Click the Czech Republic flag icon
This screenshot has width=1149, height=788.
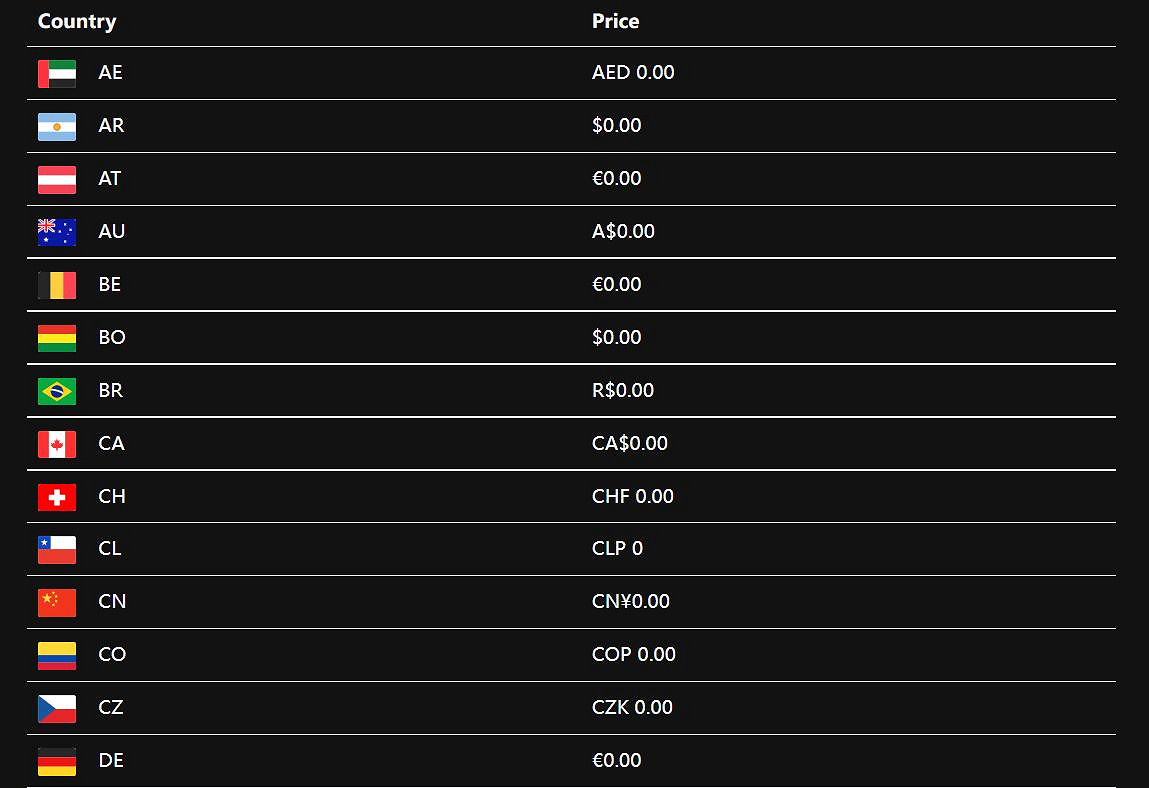coord(57,708)
